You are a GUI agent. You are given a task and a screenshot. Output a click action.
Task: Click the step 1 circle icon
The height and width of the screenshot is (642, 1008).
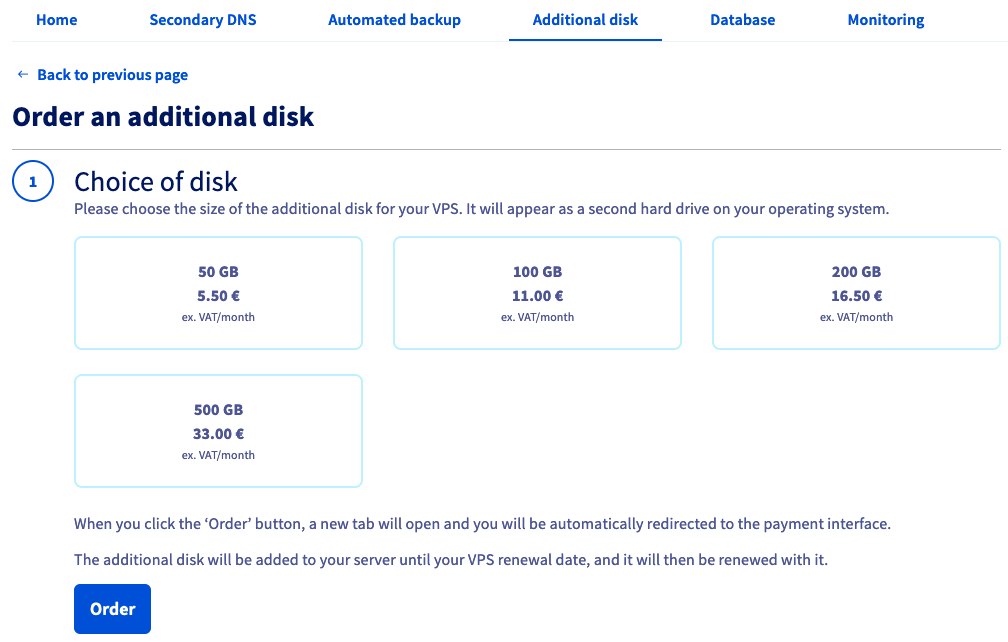pyautogui.click(x=32, y=182)
